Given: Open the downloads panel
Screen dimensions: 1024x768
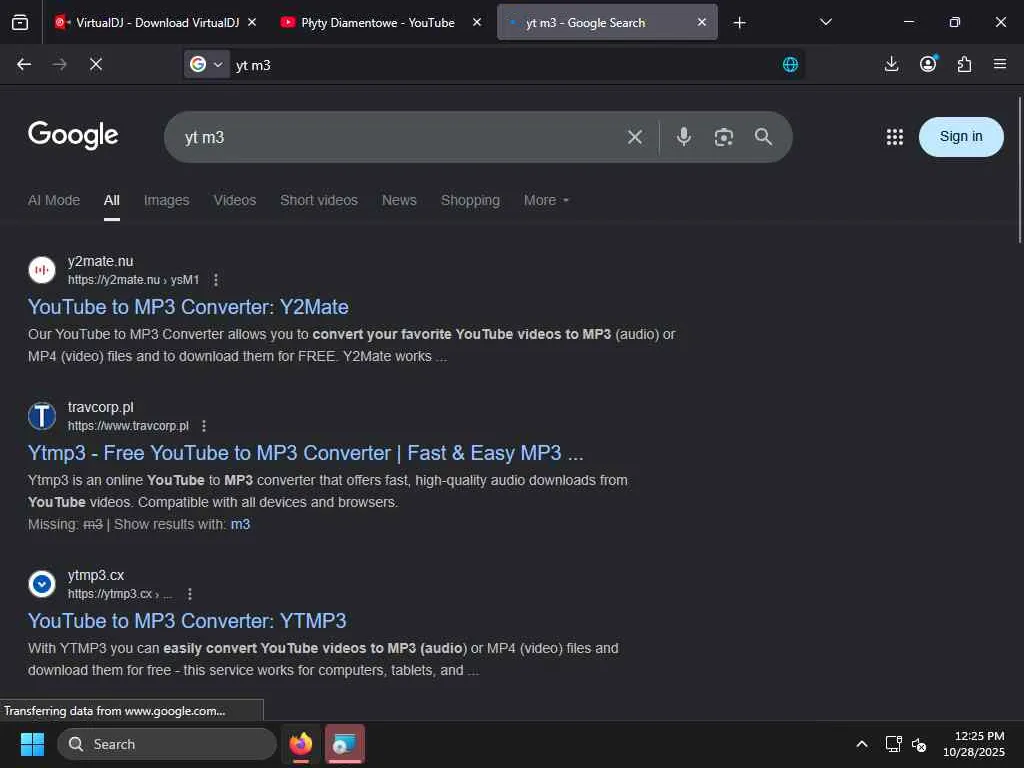Looking at the screenshot, I should (x=891, y=64).
